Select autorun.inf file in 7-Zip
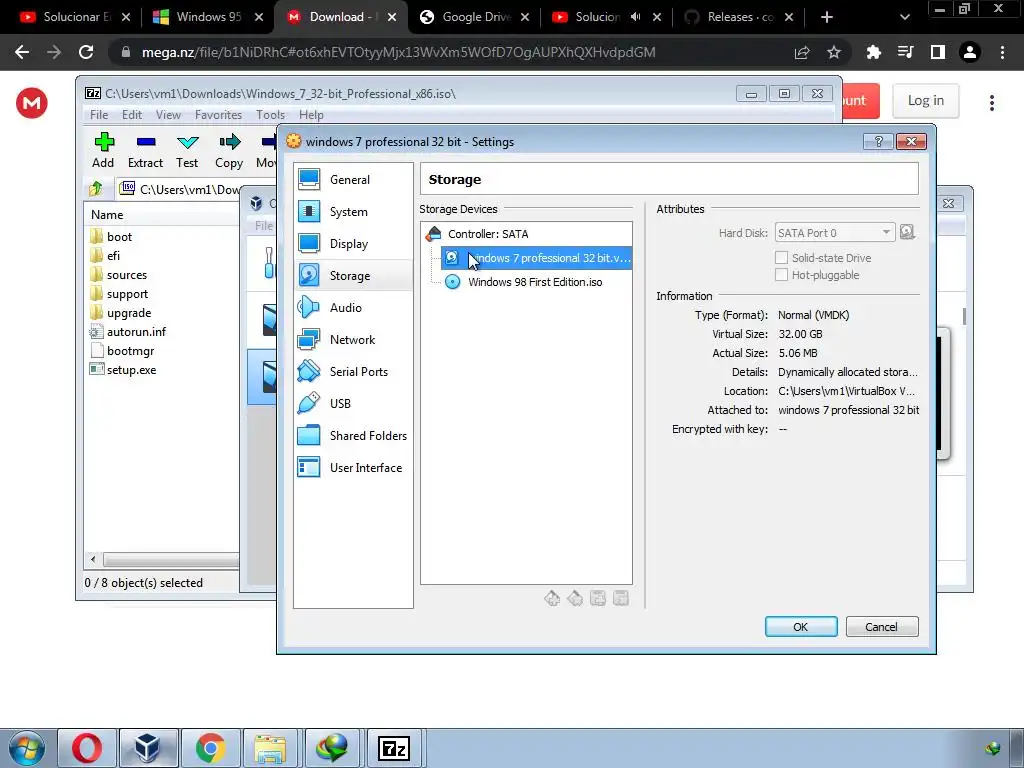 pyautogui.click(x=128, y=332)
